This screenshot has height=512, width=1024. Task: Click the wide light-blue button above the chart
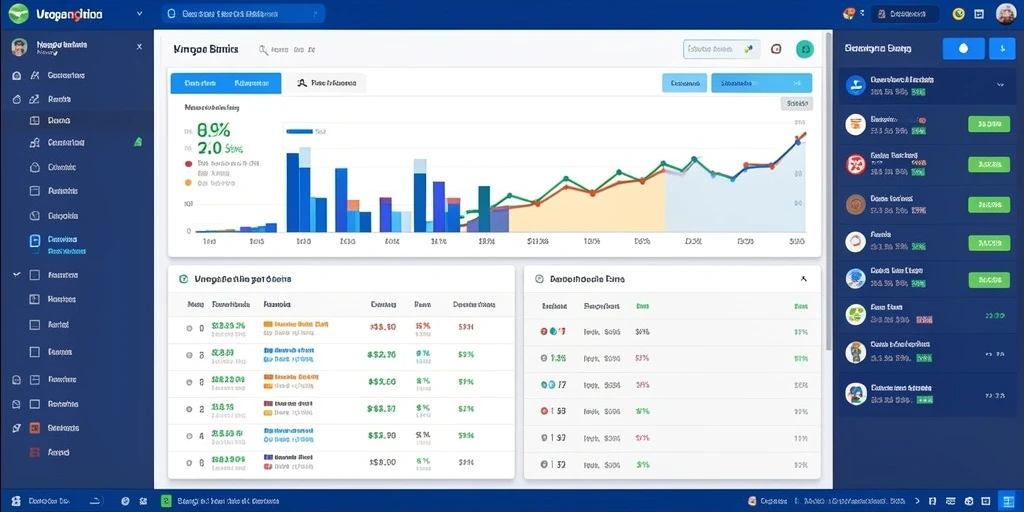tap(761, 83)
